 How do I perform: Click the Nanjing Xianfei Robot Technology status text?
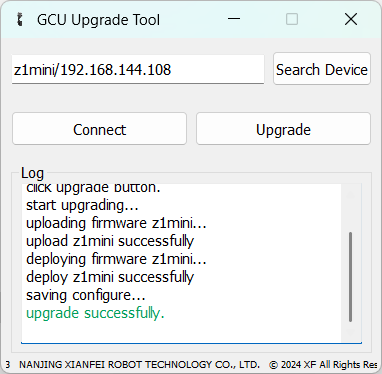(139, 365)
